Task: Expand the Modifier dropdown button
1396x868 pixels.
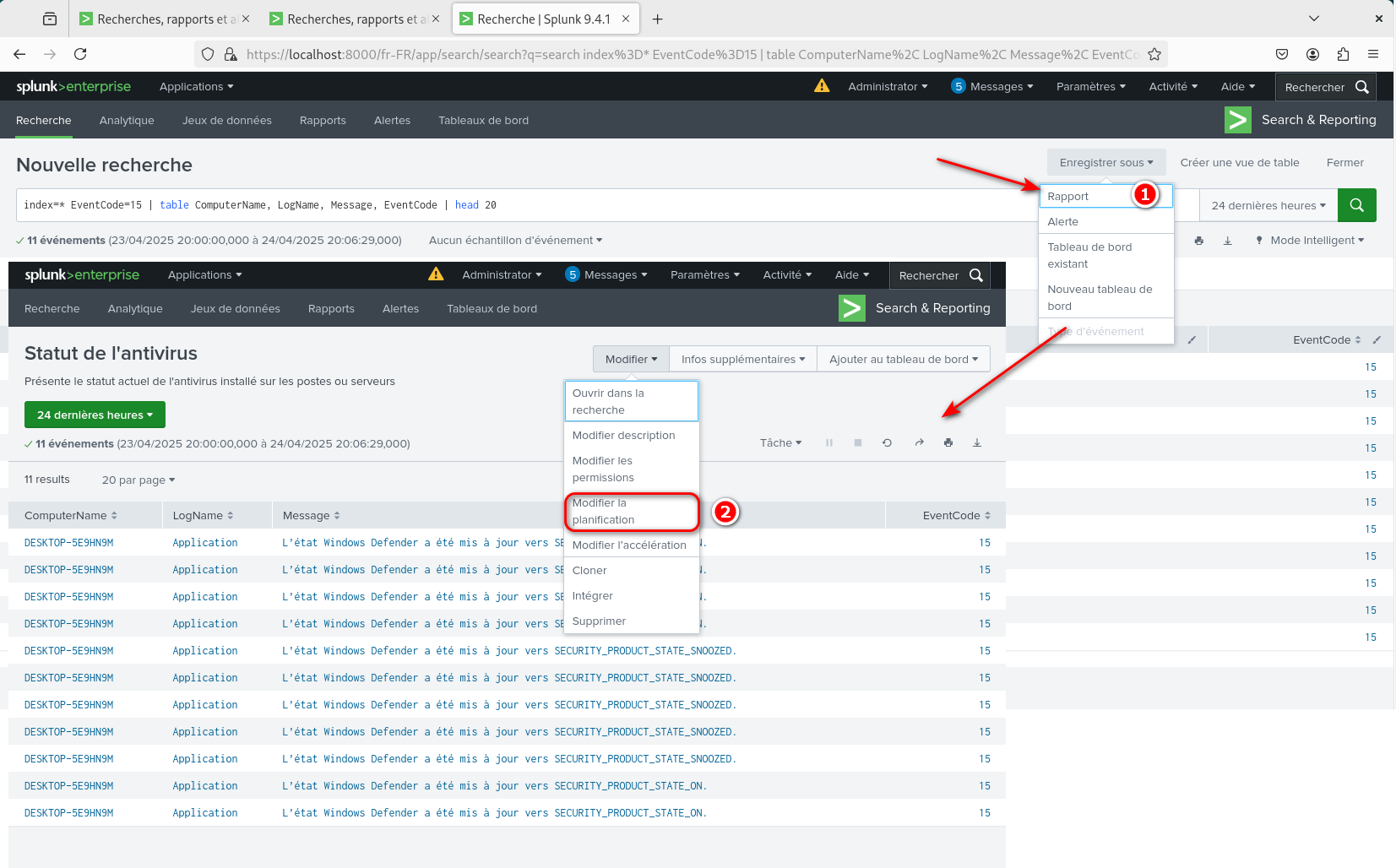Action: (631, 359)
